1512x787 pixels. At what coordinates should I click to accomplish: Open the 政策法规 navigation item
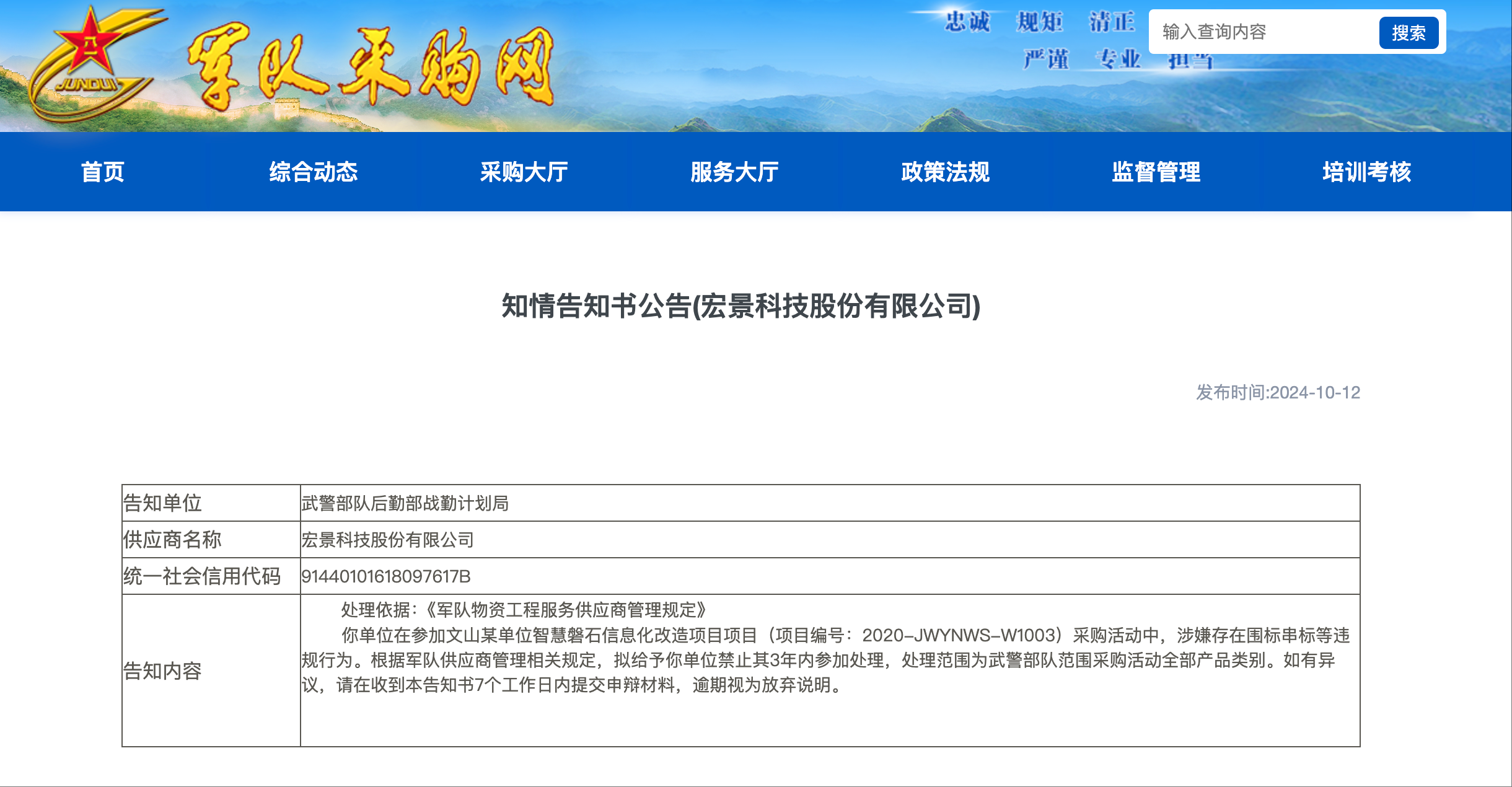pos(946,172)
